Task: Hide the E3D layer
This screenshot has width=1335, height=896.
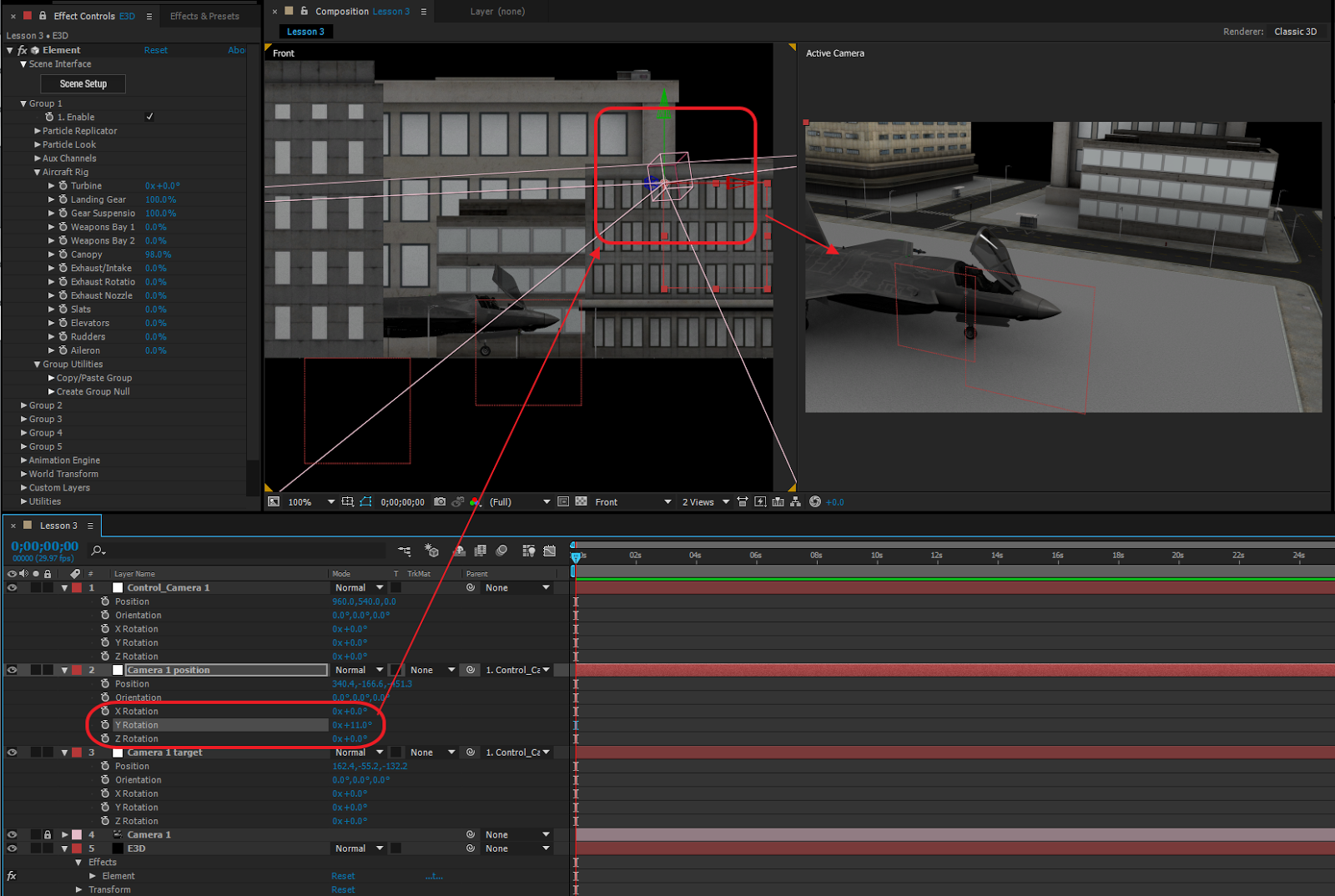Action: [x=12, y=848]
